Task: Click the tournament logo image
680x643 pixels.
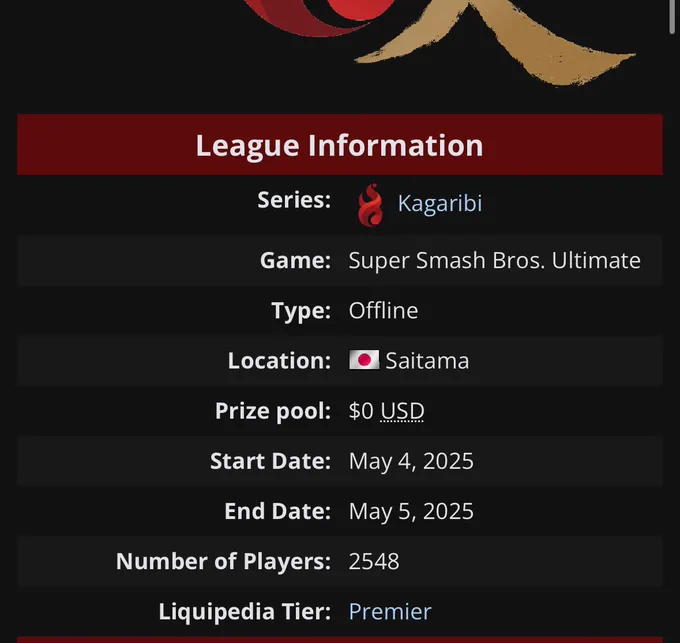Action: [x=438, y=42]
